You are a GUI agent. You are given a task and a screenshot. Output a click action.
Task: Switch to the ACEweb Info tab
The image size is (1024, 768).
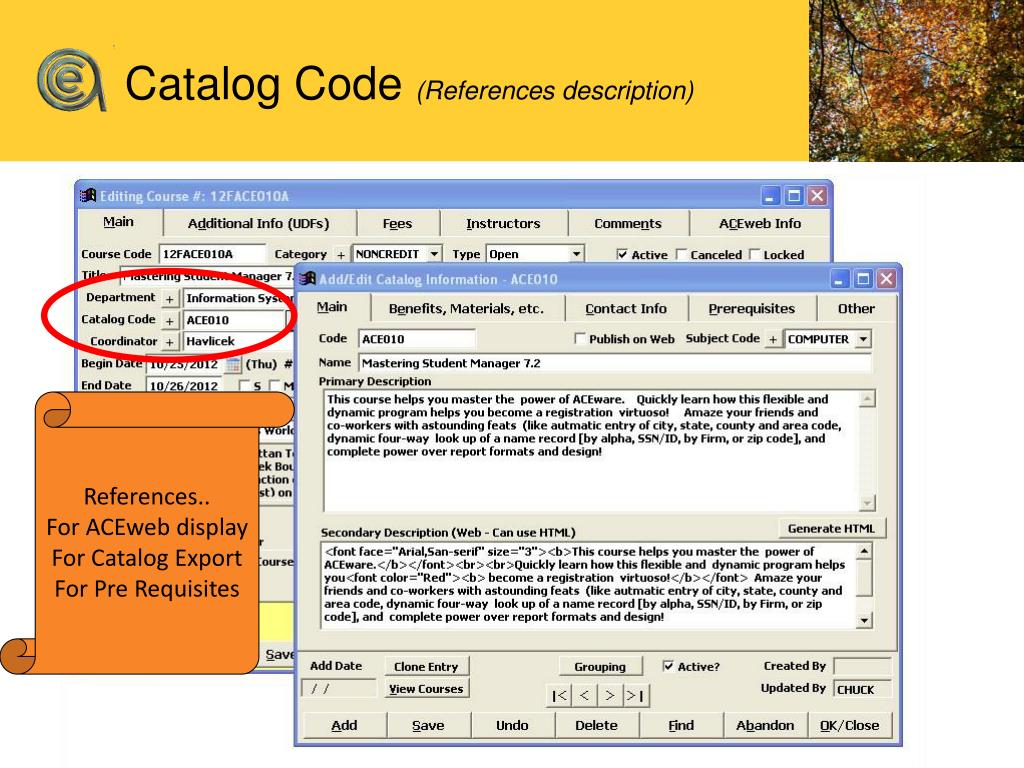[760, 223]
